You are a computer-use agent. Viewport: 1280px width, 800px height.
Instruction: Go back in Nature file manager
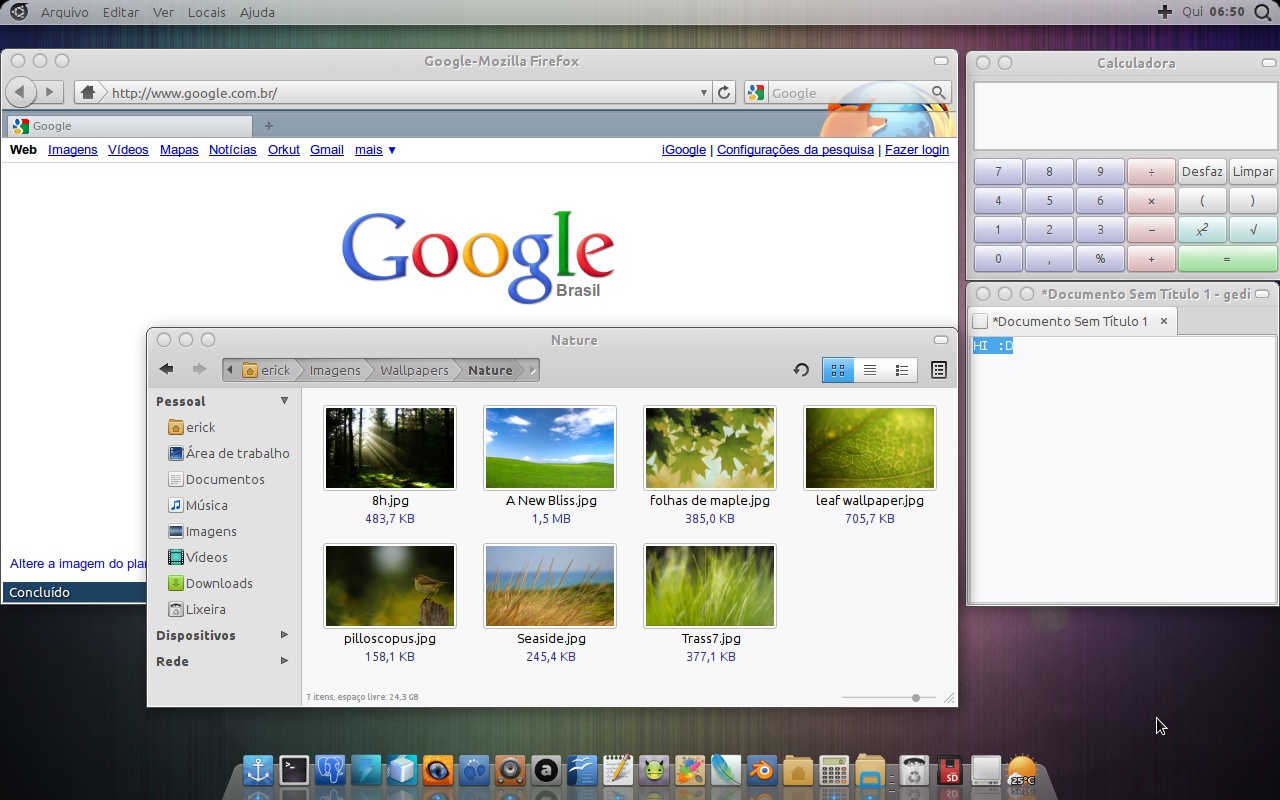point(167,369)
